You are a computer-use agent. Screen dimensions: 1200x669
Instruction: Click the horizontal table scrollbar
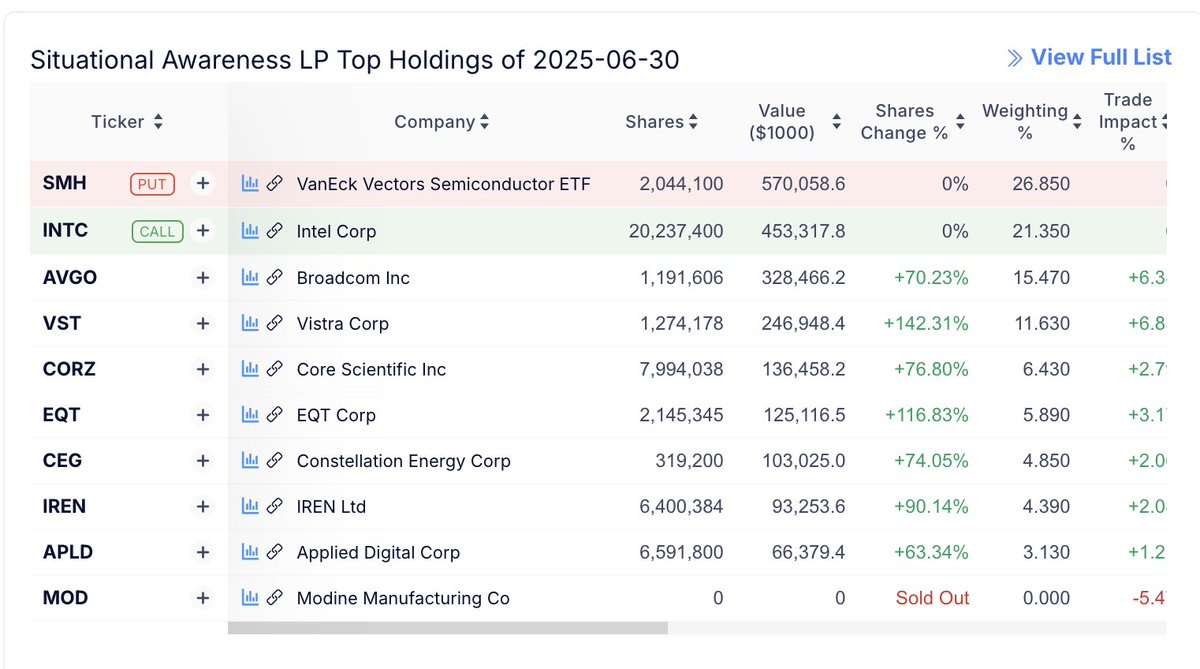tap(447, 628)
